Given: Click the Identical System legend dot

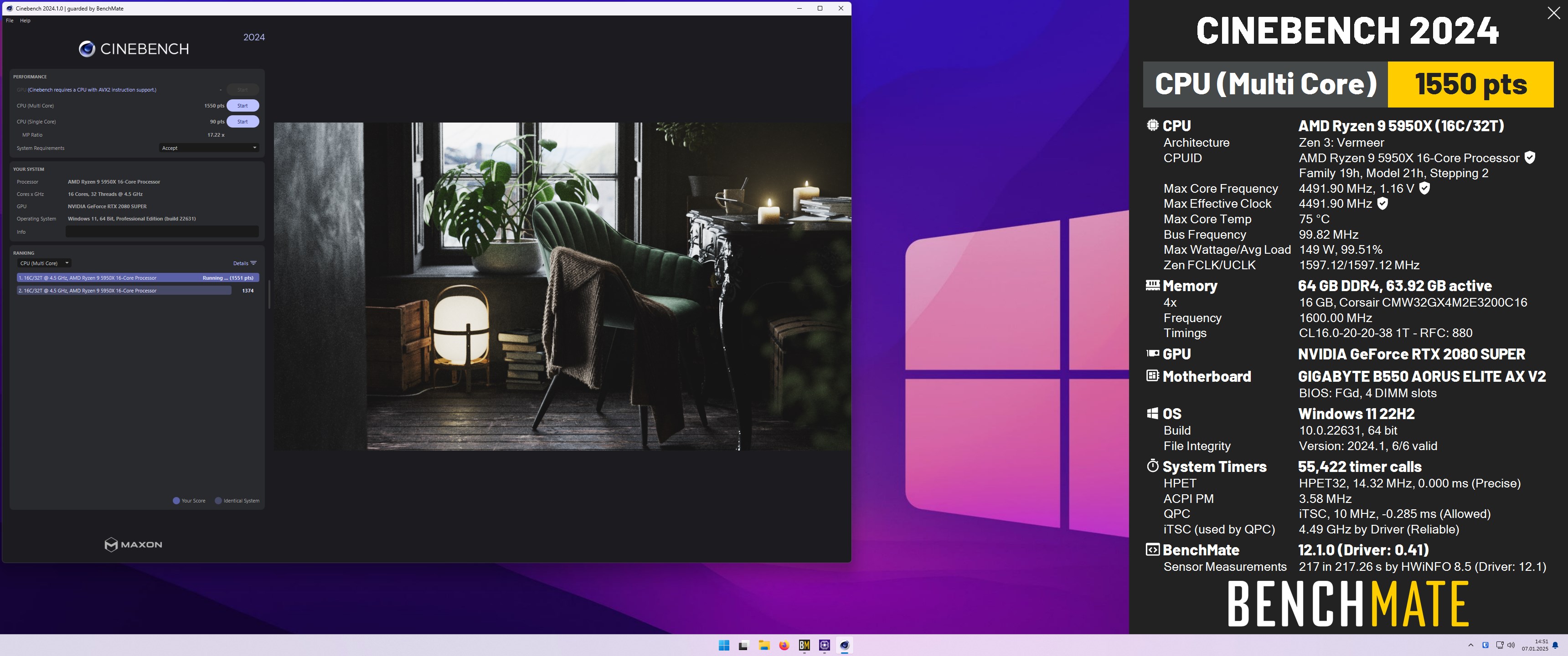Looking at the screenshot, I should [218, 501].
